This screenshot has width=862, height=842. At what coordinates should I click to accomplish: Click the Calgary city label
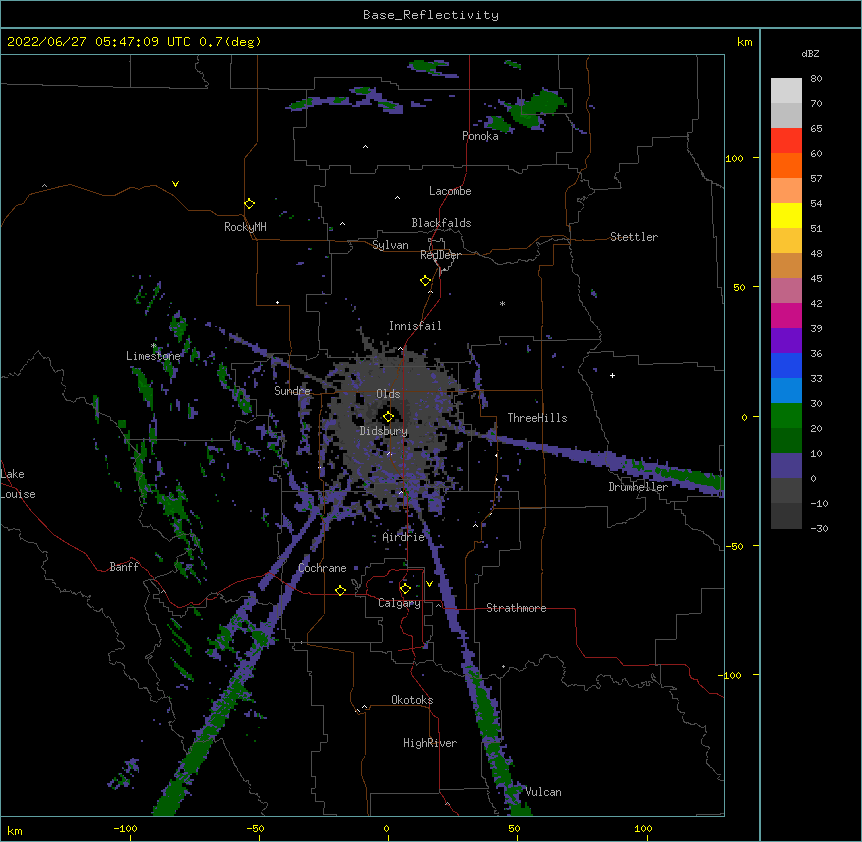(x=399, y=603)
